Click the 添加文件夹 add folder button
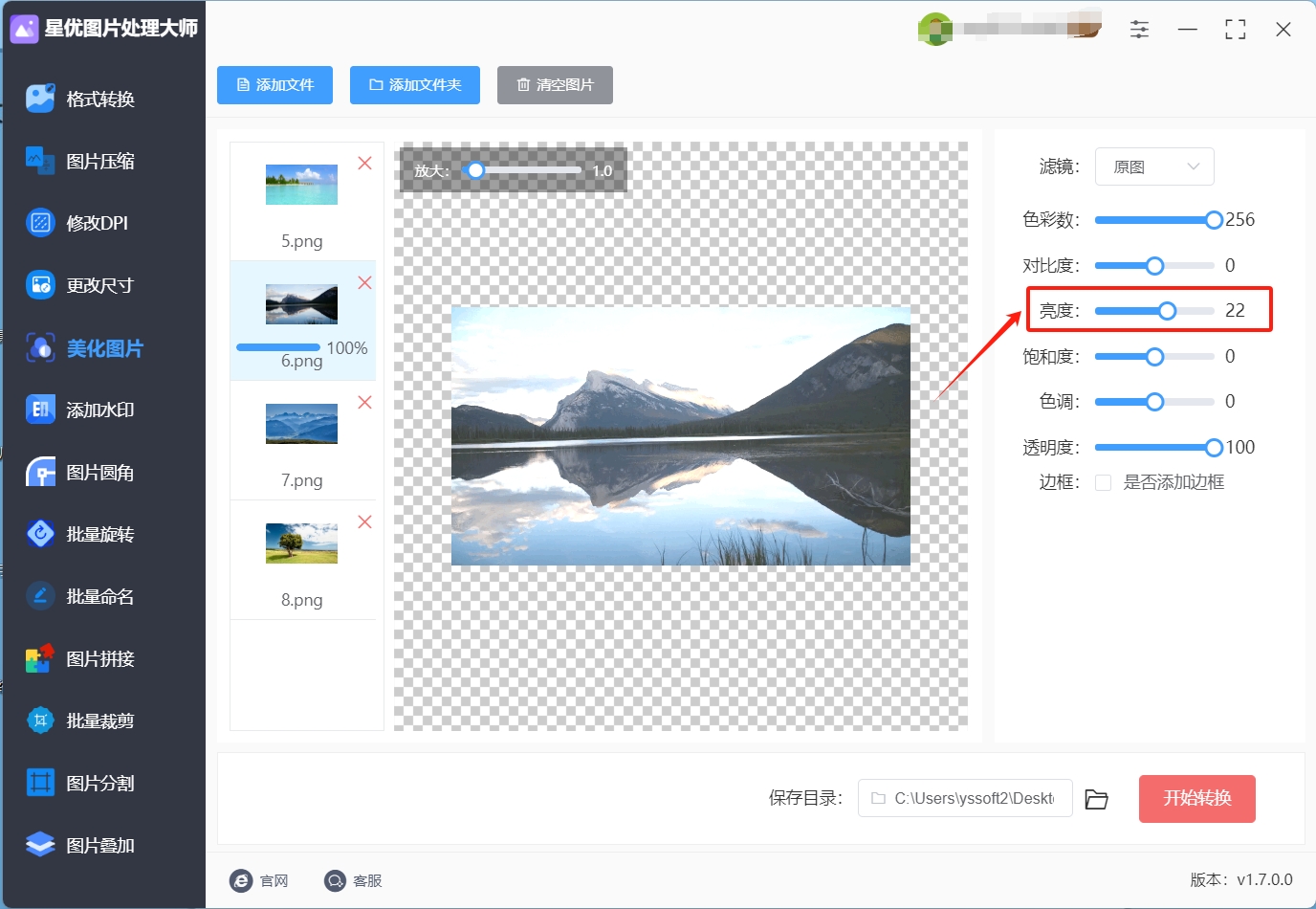The image size is (1316, 909). 415,85
